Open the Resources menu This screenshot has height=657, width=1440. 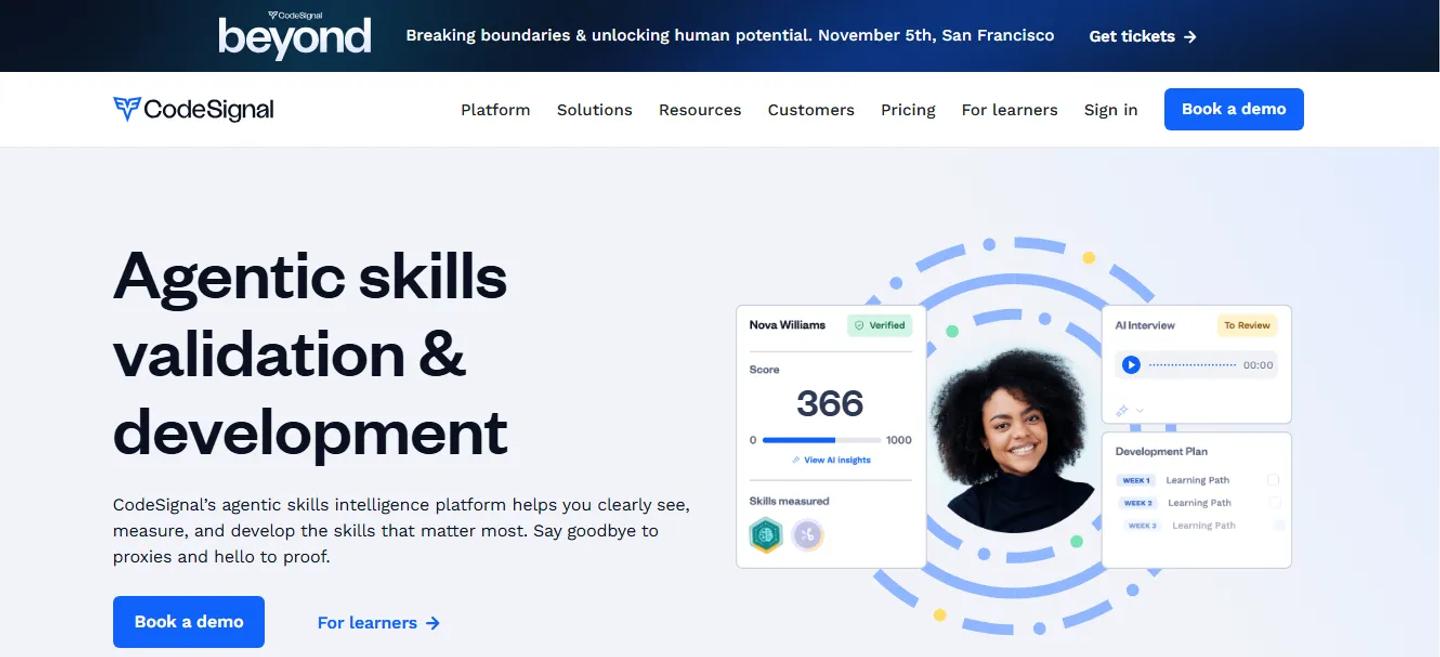coord(700,110)
